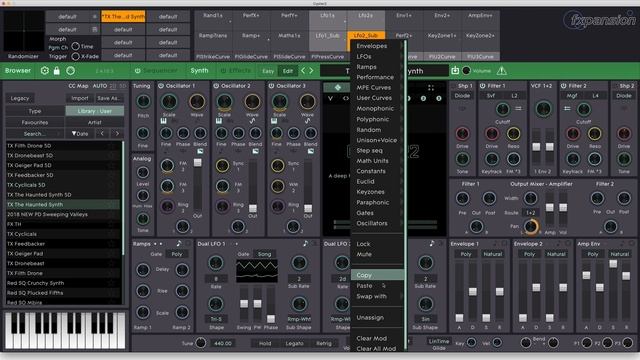Click the Hold button
The height and width of the screenshot is (360, 640).
(265, 343)
